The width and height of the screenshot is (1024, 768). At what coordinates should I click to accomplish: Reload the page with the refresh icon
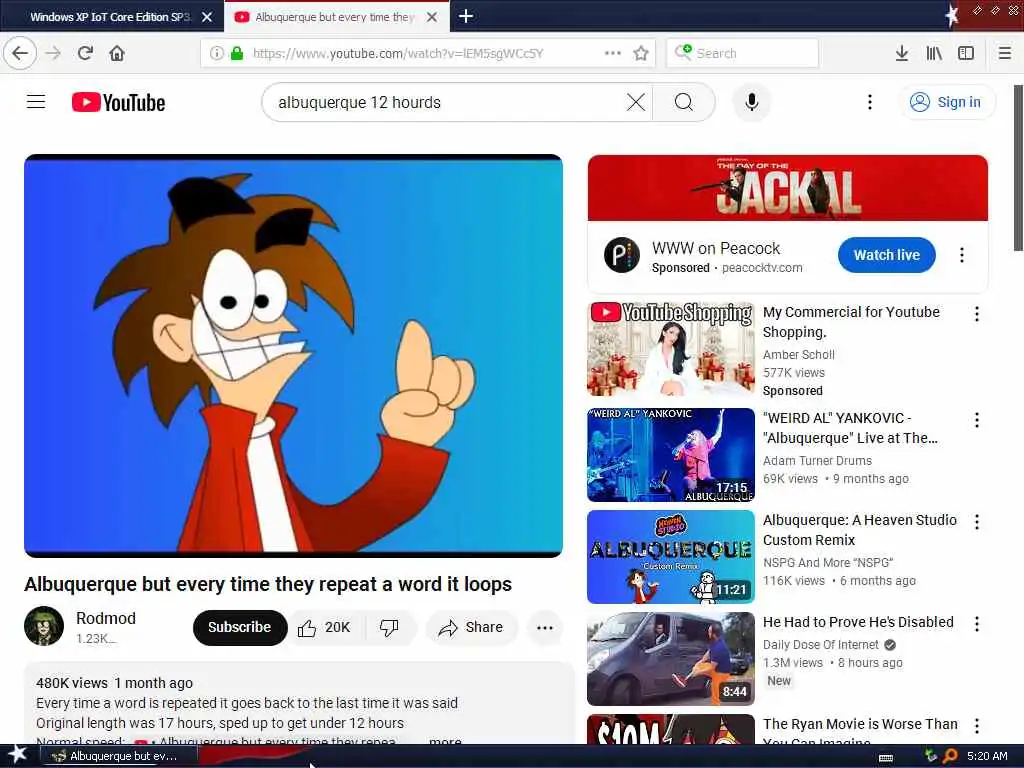point(85,53)
